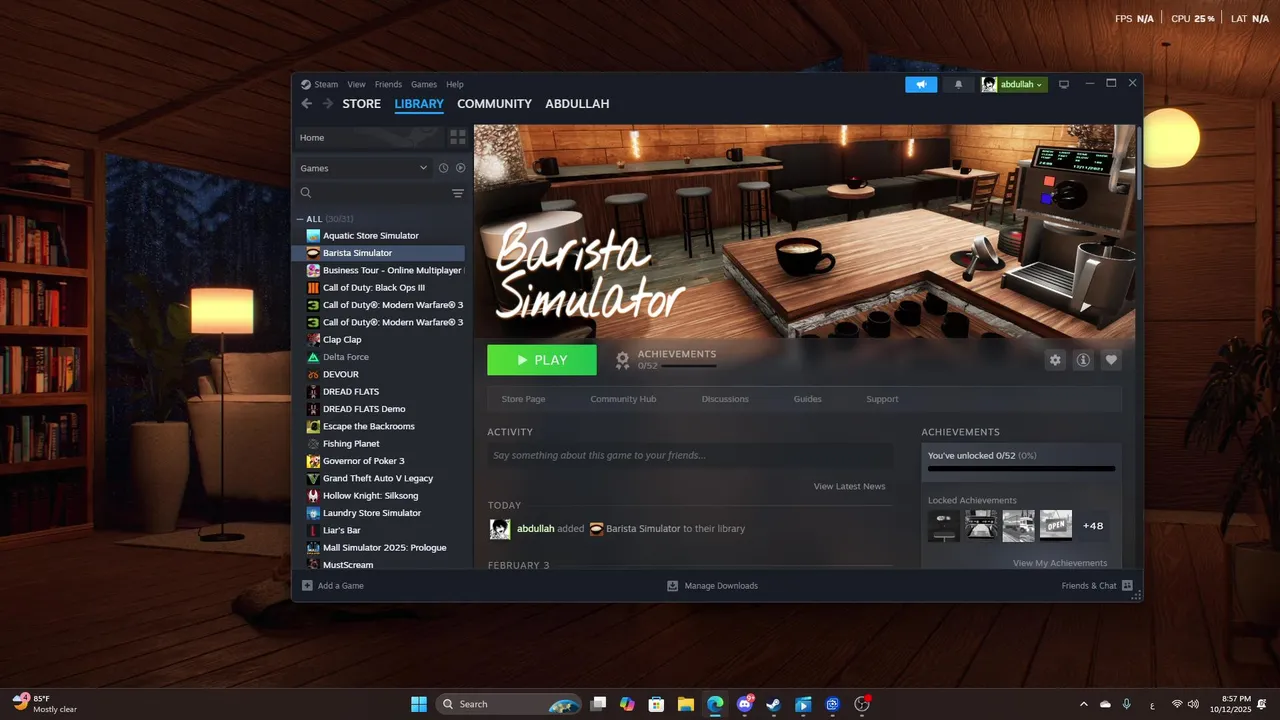The width and height of the screenshot is (1280, 720).
Task: Open the Windows Start menu
Action: click(419, 704)
